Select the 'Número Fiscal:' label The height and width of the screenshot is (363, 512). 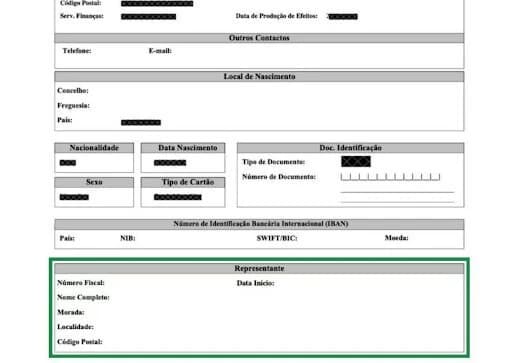click(81, 283)
